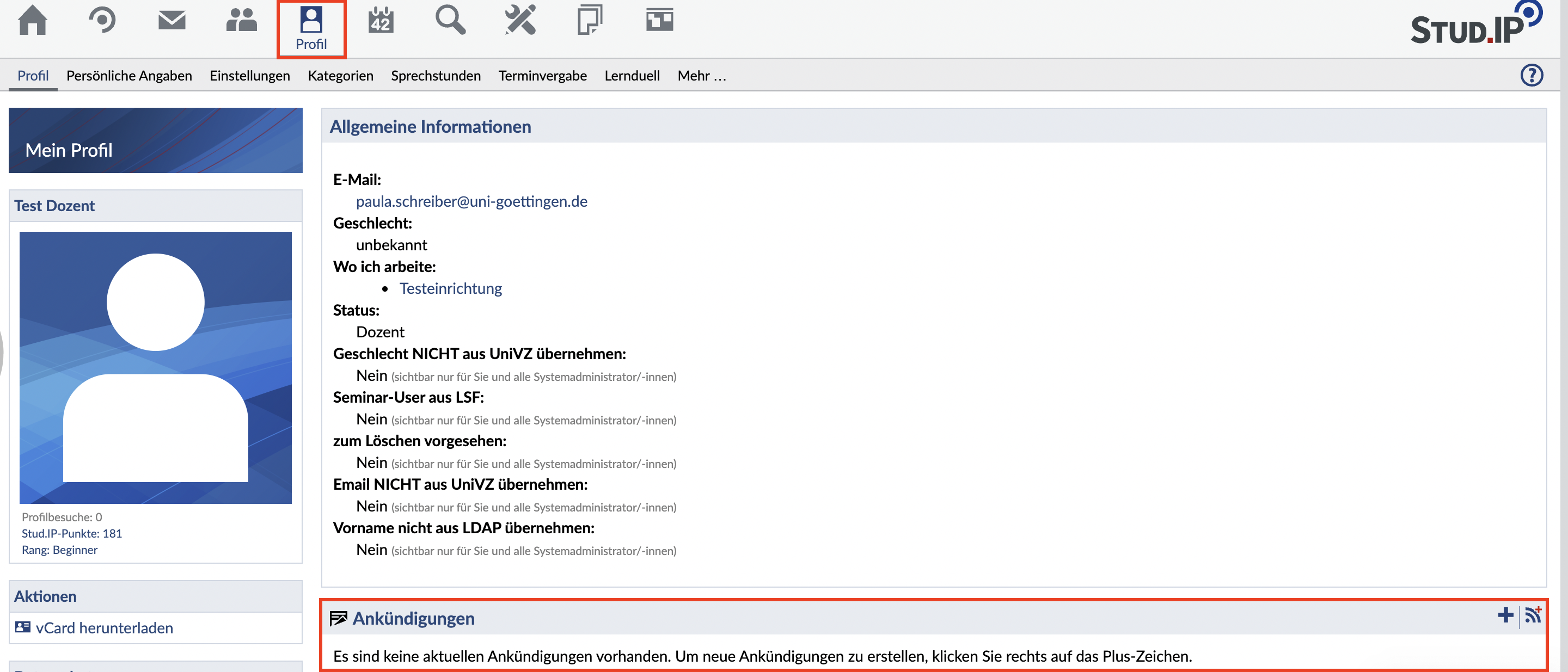Switch to Persönliche Angaben tab

point(129,76)
